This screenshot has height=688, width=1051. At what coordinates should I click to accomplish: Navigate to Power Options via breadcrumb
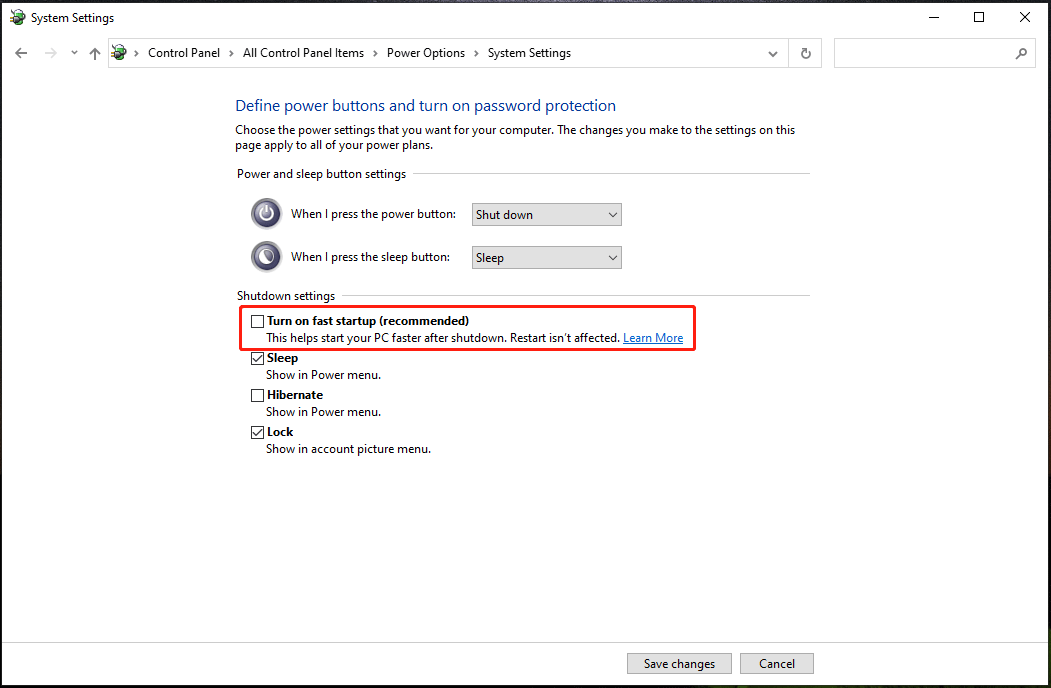coord(426,52)
